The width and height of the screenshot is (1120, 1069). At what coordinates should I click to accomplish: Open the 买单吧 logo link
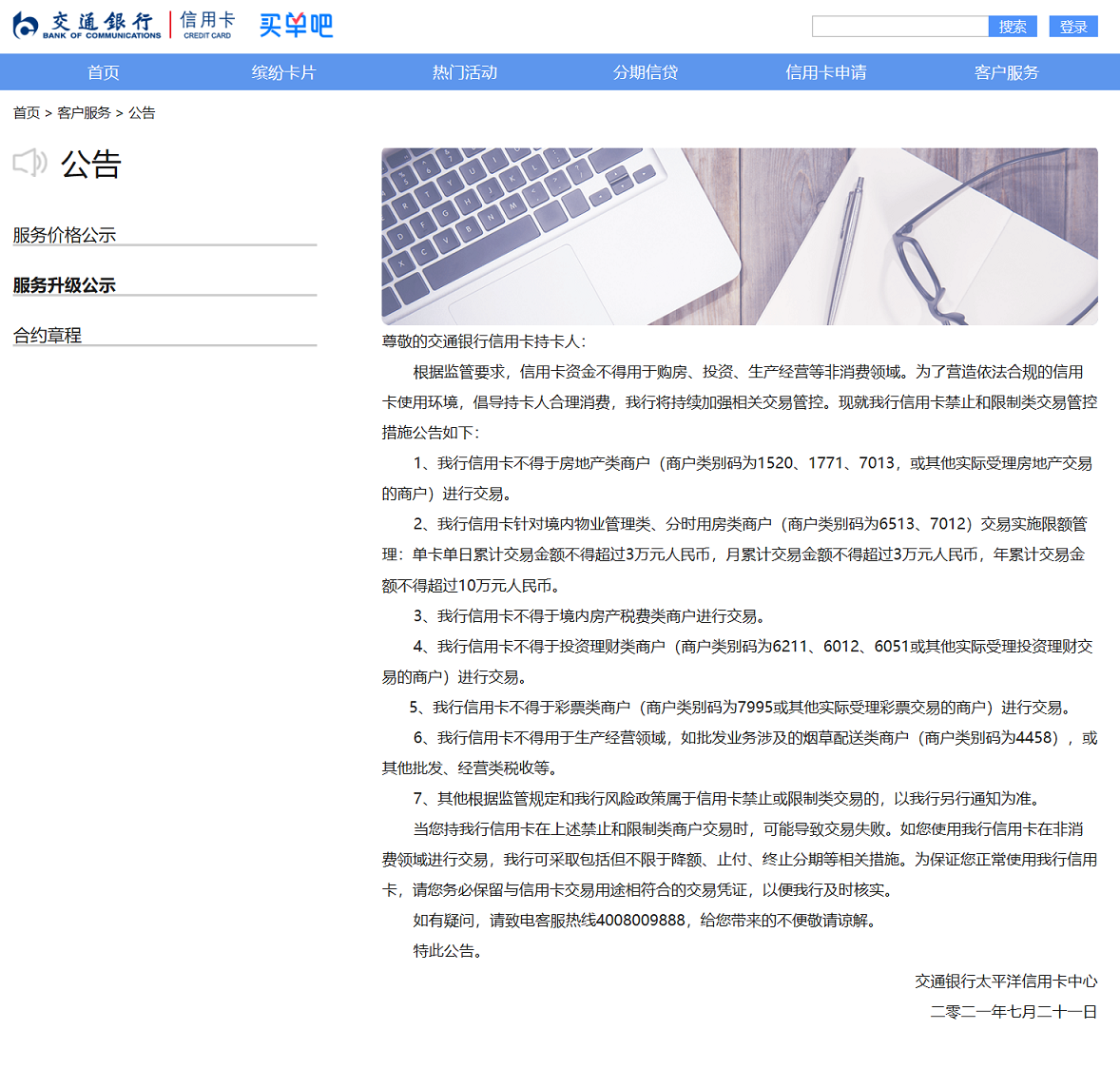tap(296, 26)
